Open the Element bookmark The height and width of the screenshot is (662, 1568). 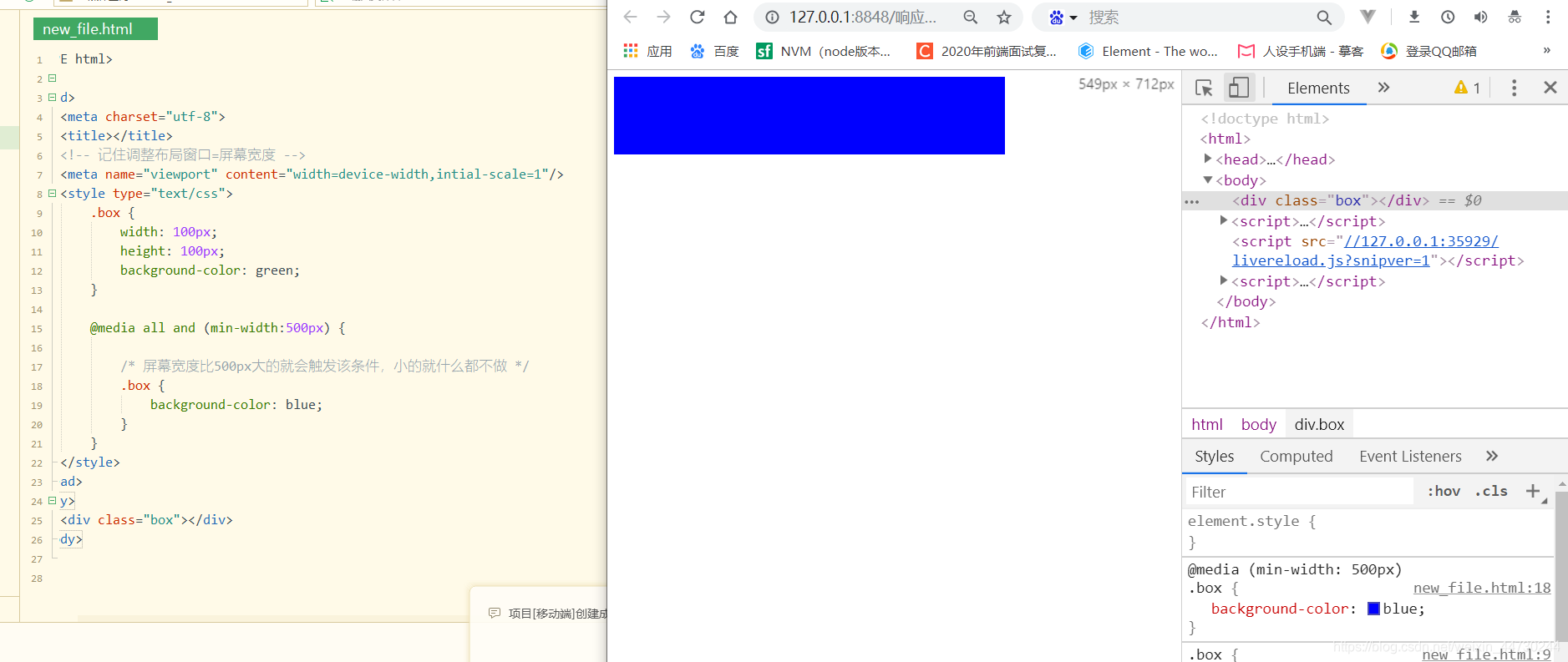1148,51
